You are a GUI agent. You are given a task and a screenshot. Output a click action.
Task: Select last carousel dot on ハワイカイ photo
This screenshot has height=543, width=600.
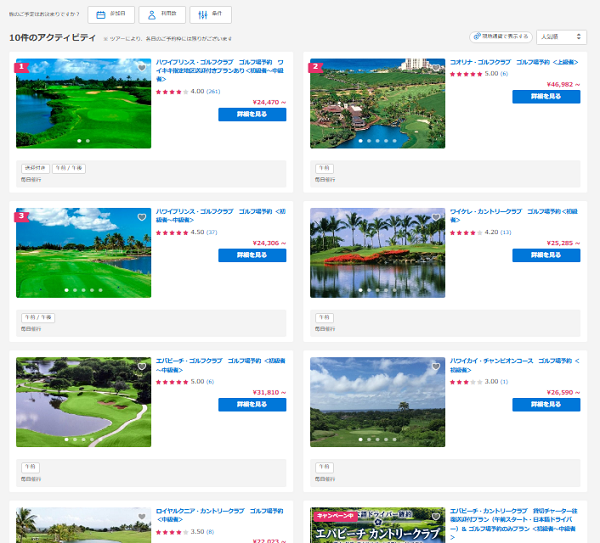coord(395,439)
